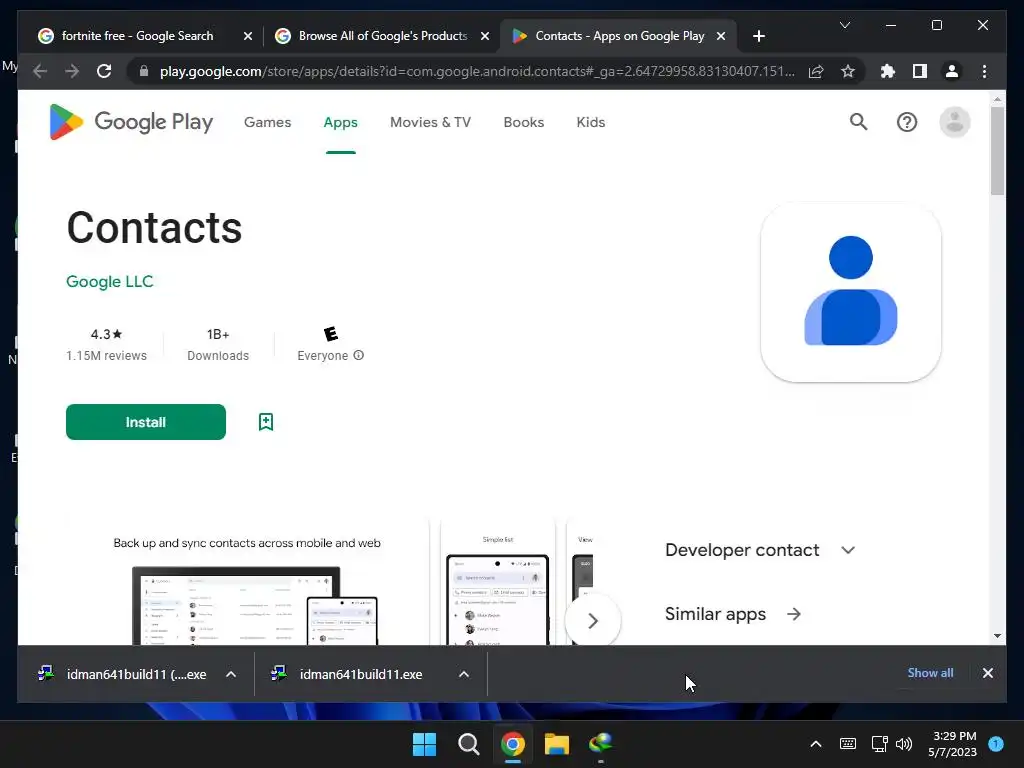Open the Games section

[x=267, y=122]
